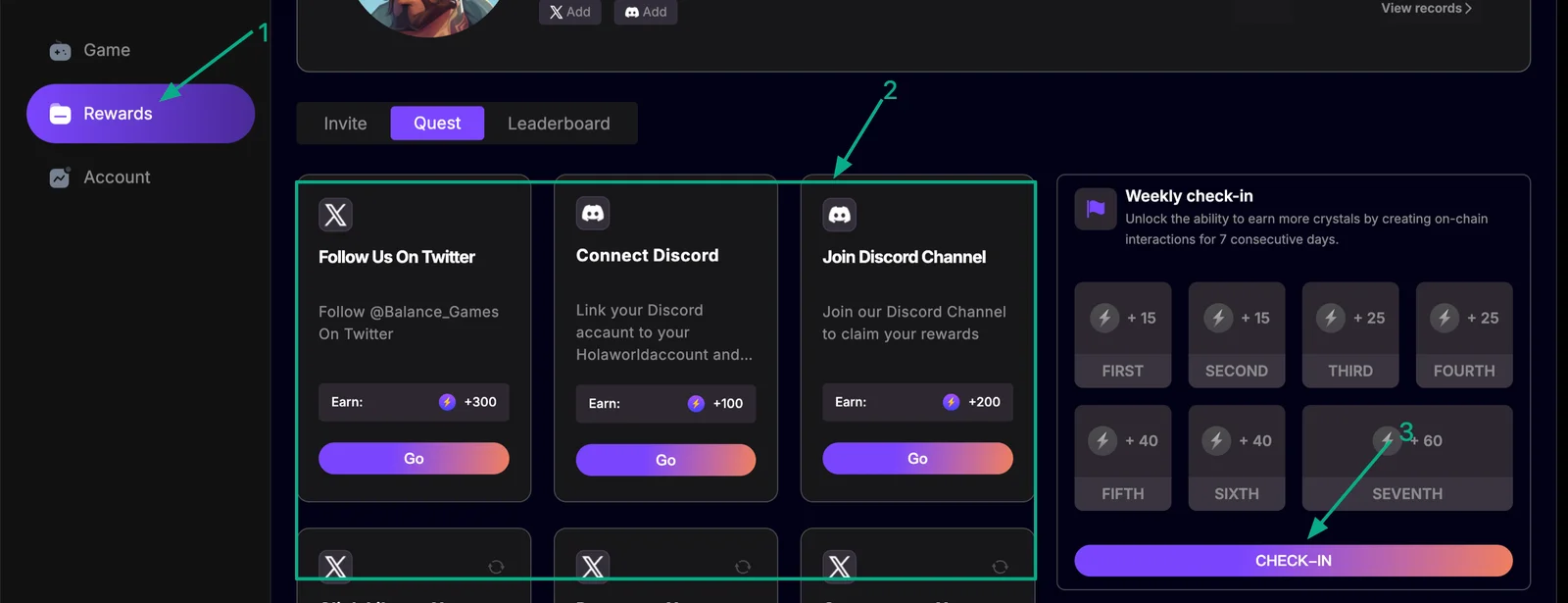Select Rewards in the sidebar
The image size is (1568, 603).
[140, 114]
